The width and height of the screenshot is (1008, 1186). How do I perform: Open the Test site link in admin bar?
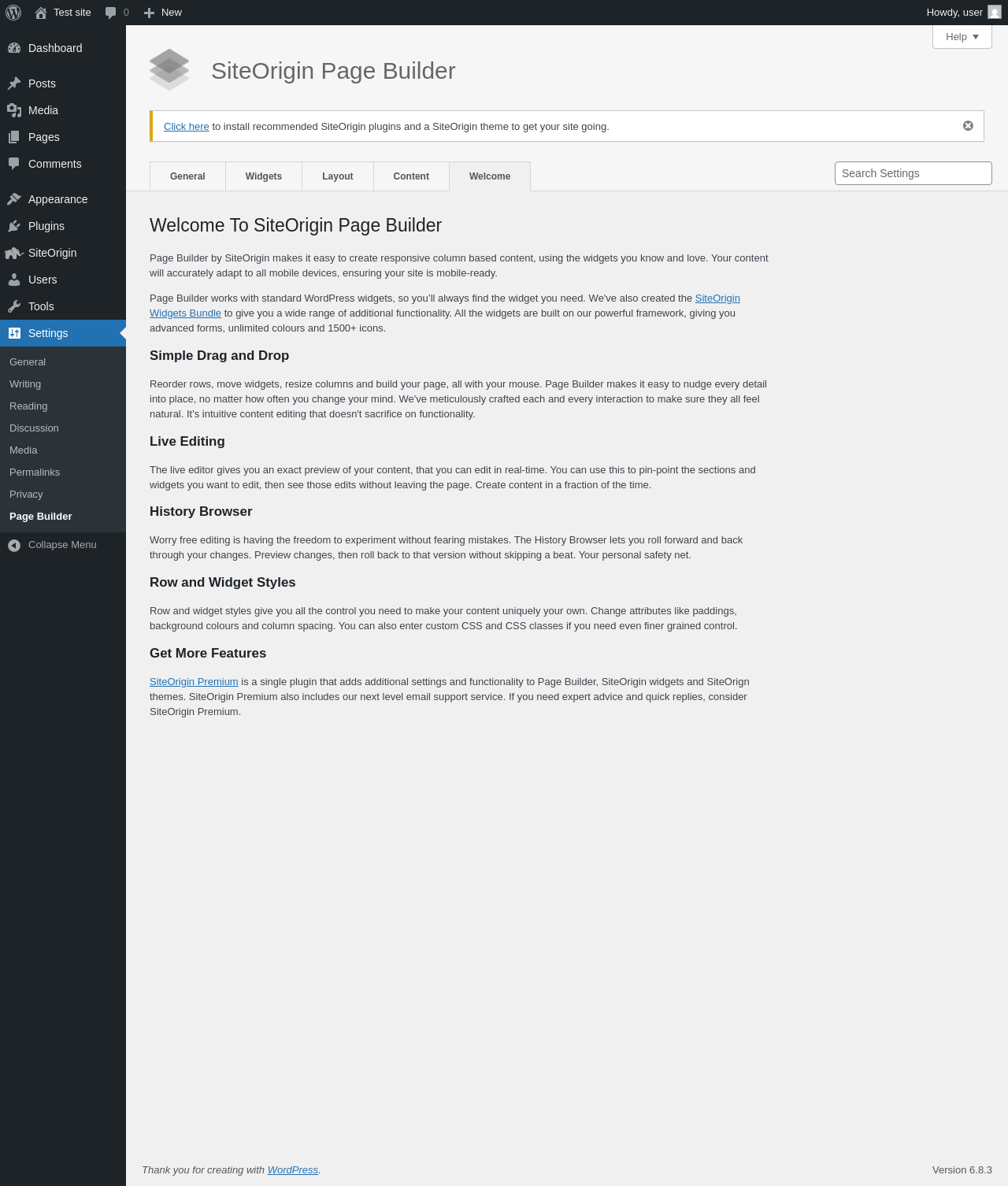72,13
